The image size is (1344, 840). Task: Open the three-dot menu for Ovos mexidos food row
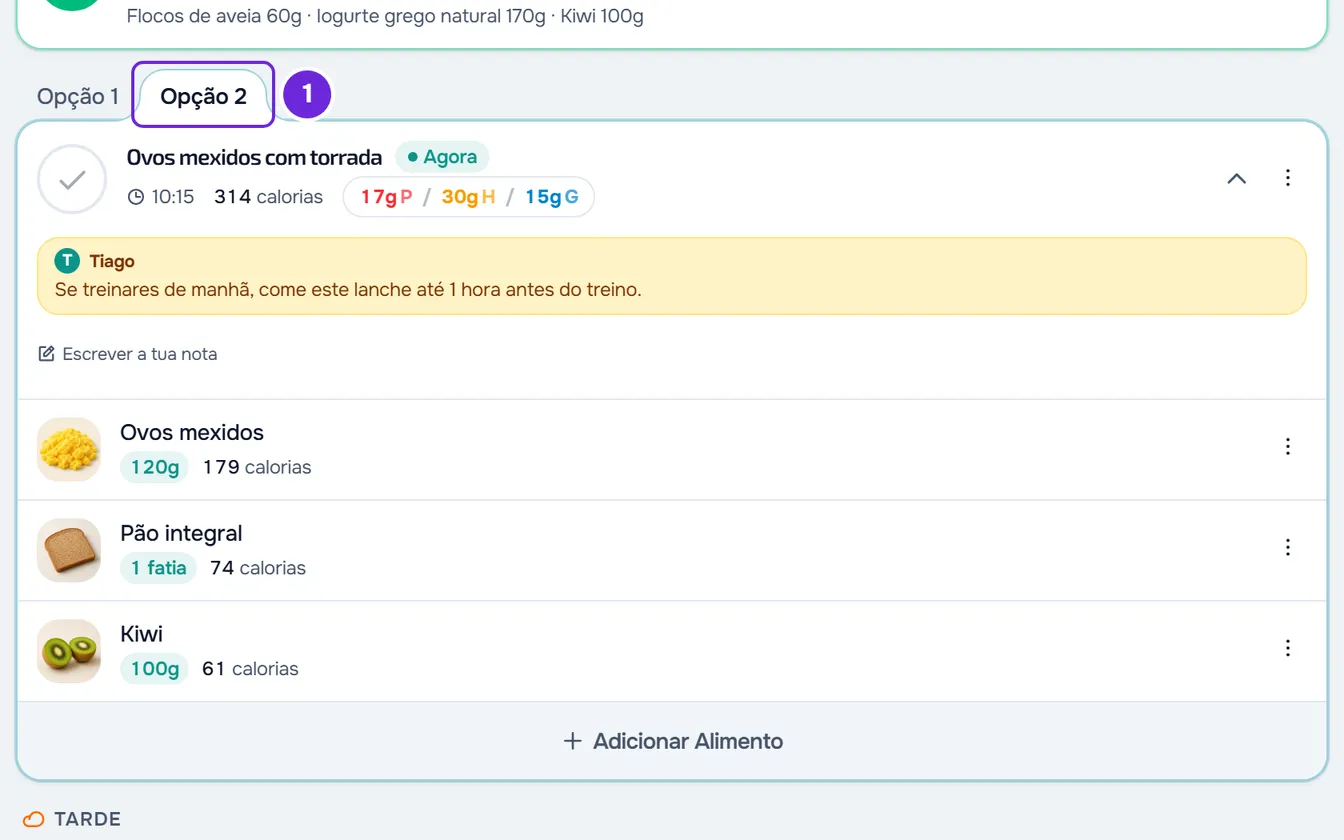pos(1288,446)
